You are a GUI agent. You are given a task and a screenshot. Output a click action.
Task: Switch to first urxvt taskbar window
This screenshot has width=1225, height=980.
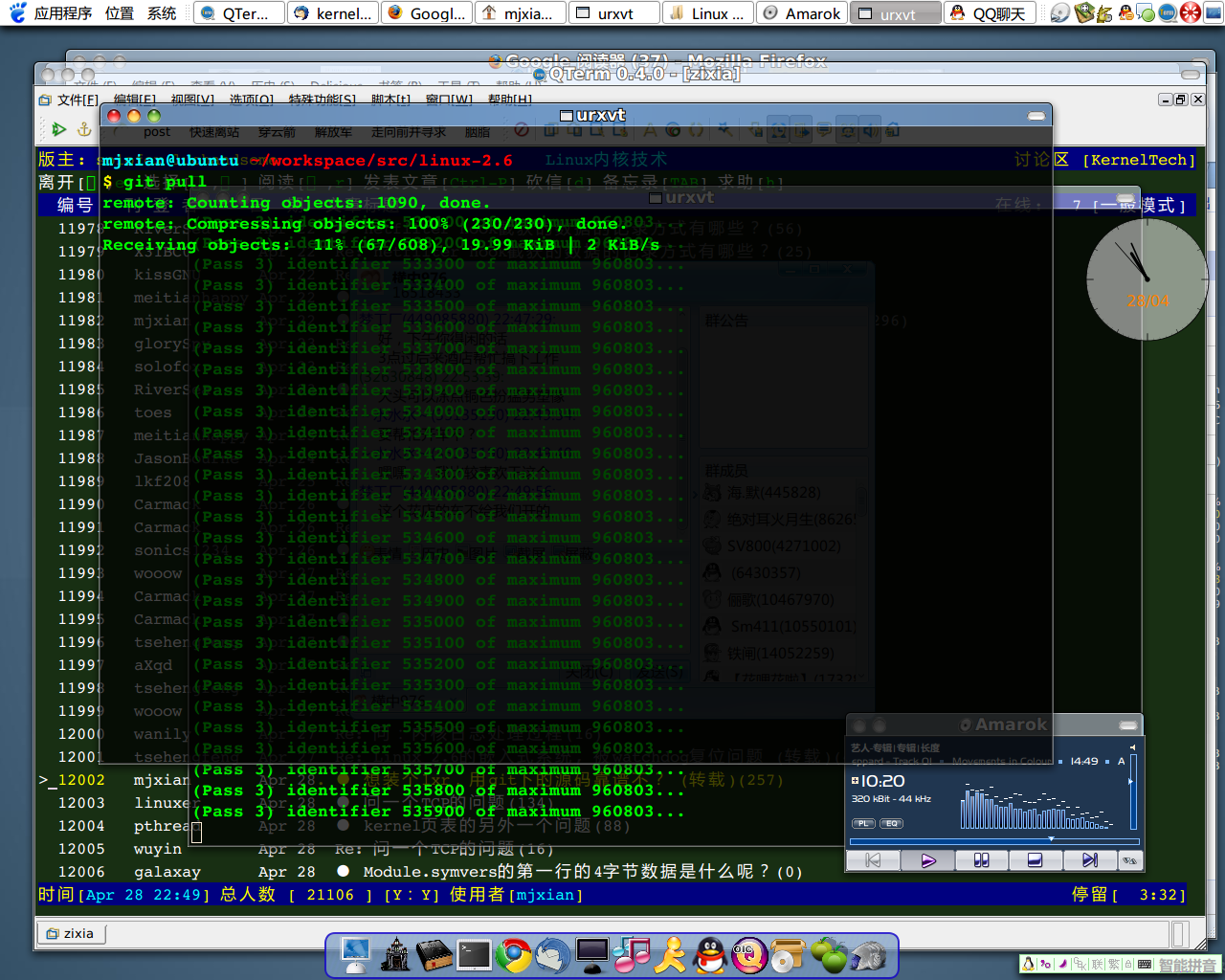point(614,13)
